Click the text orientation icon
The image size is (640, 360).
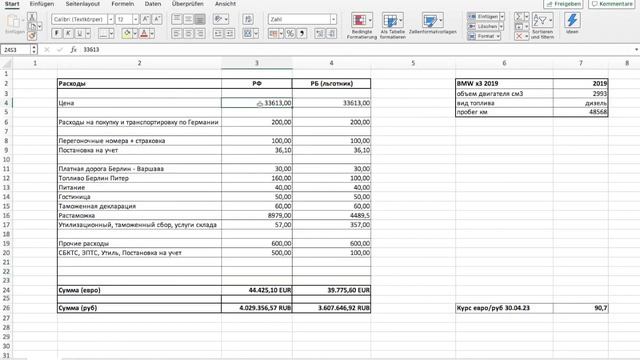tap(219, 19)
